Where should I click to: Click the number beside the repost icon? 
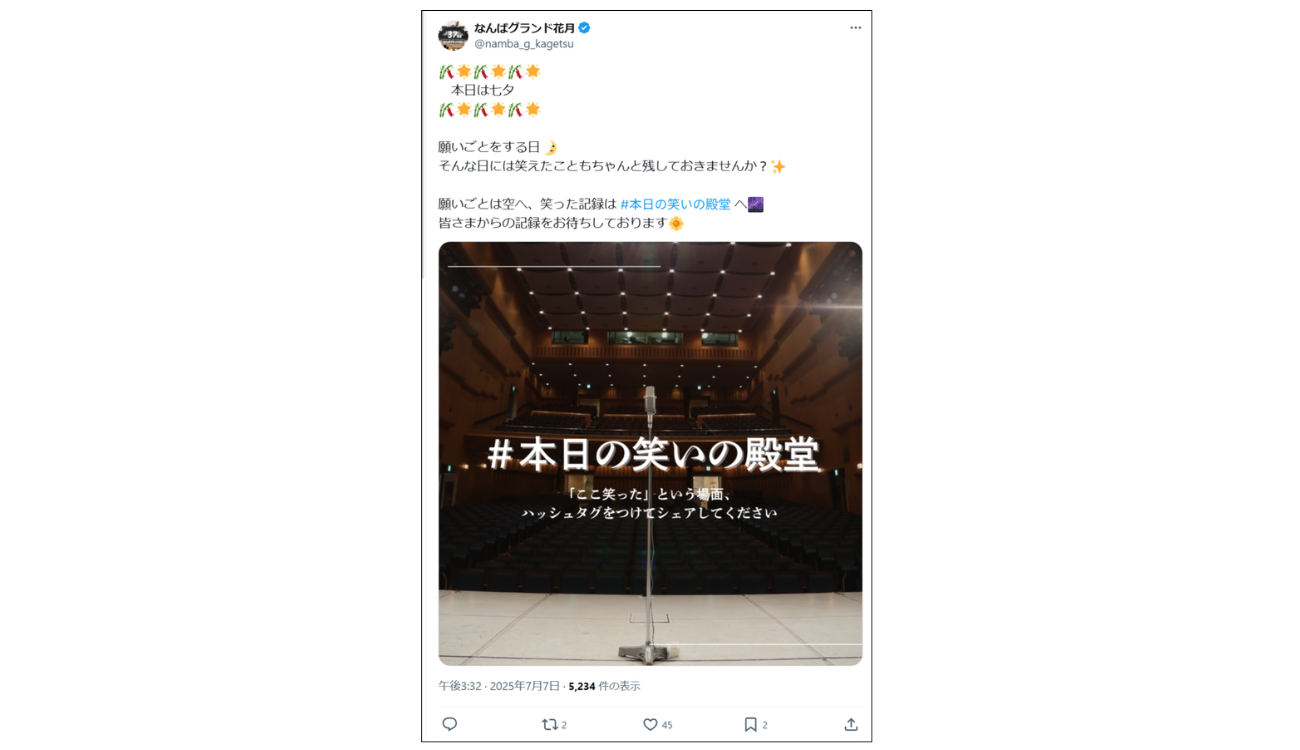(564, 725)
